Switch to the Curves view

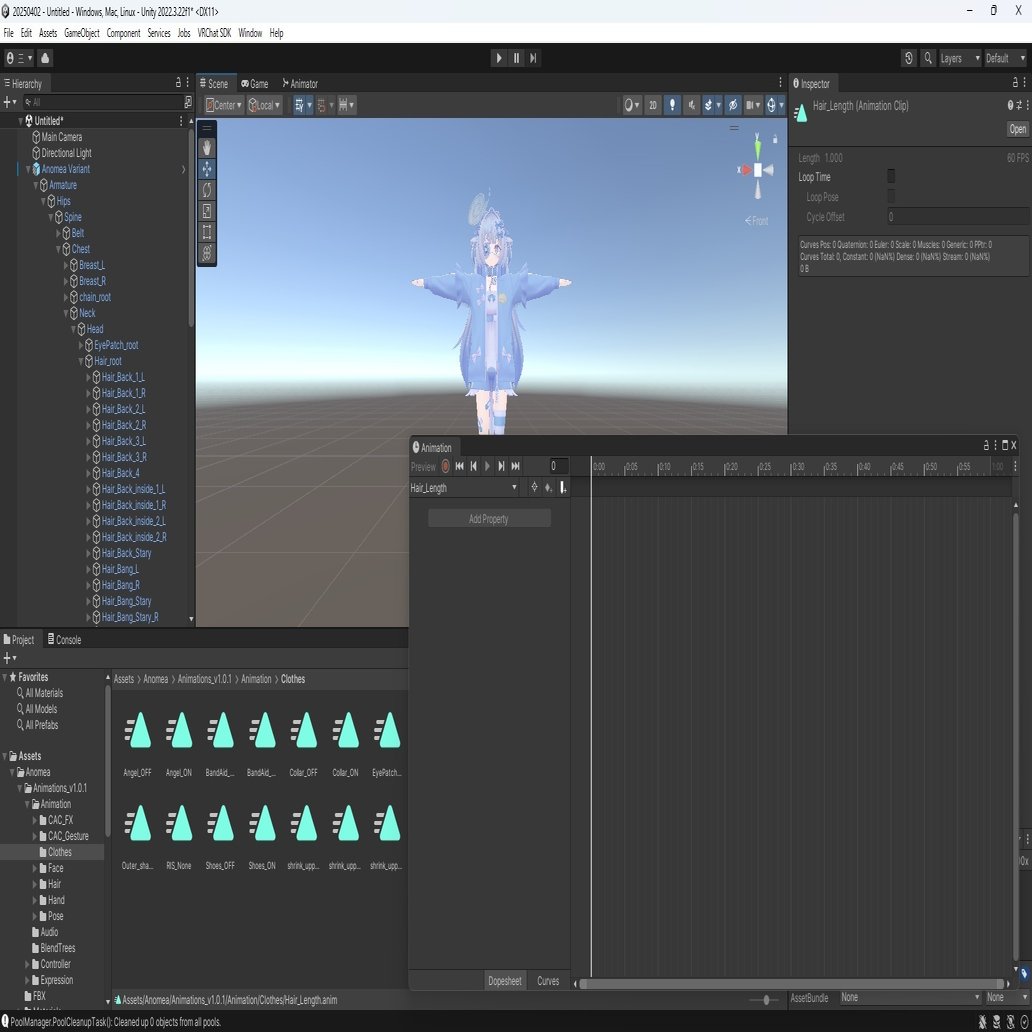pyautogui.click(x=548, y=981)
